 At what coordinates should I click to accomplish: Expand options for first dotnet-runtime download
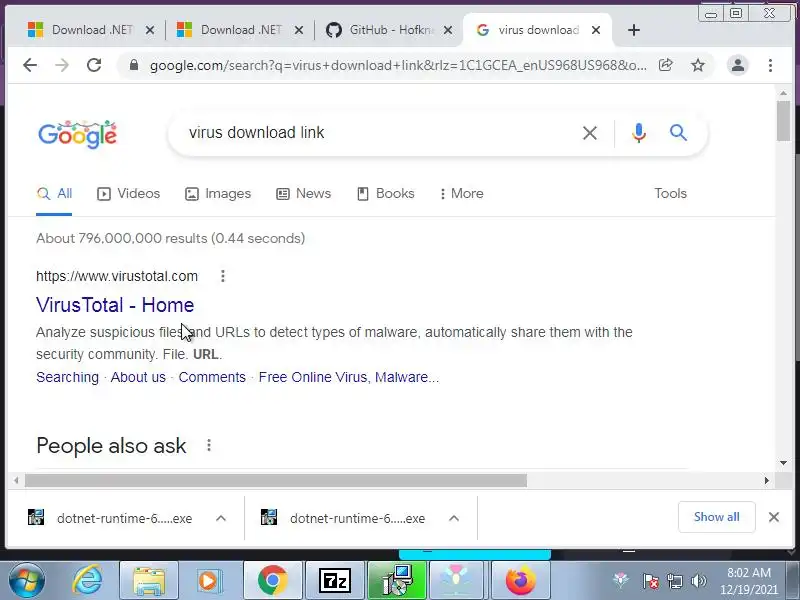click(221, 518)
